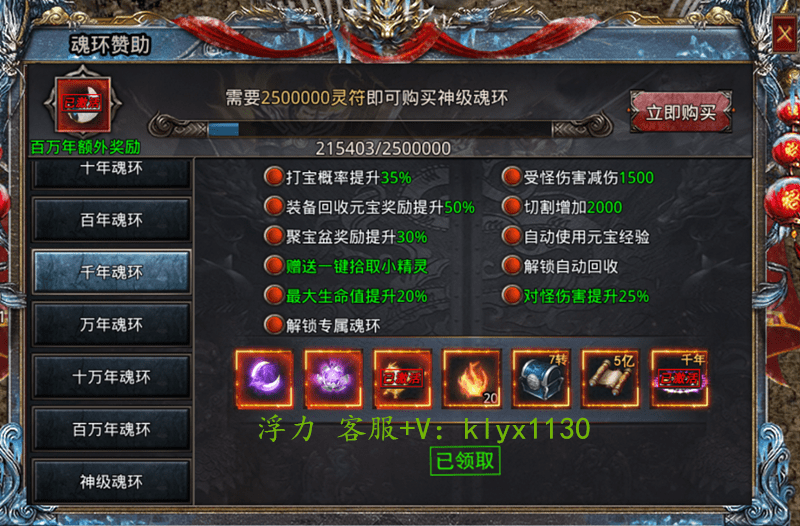The image size is (800, 526).
Task: Click the 立即购买 button
Action: coord(681,112)
